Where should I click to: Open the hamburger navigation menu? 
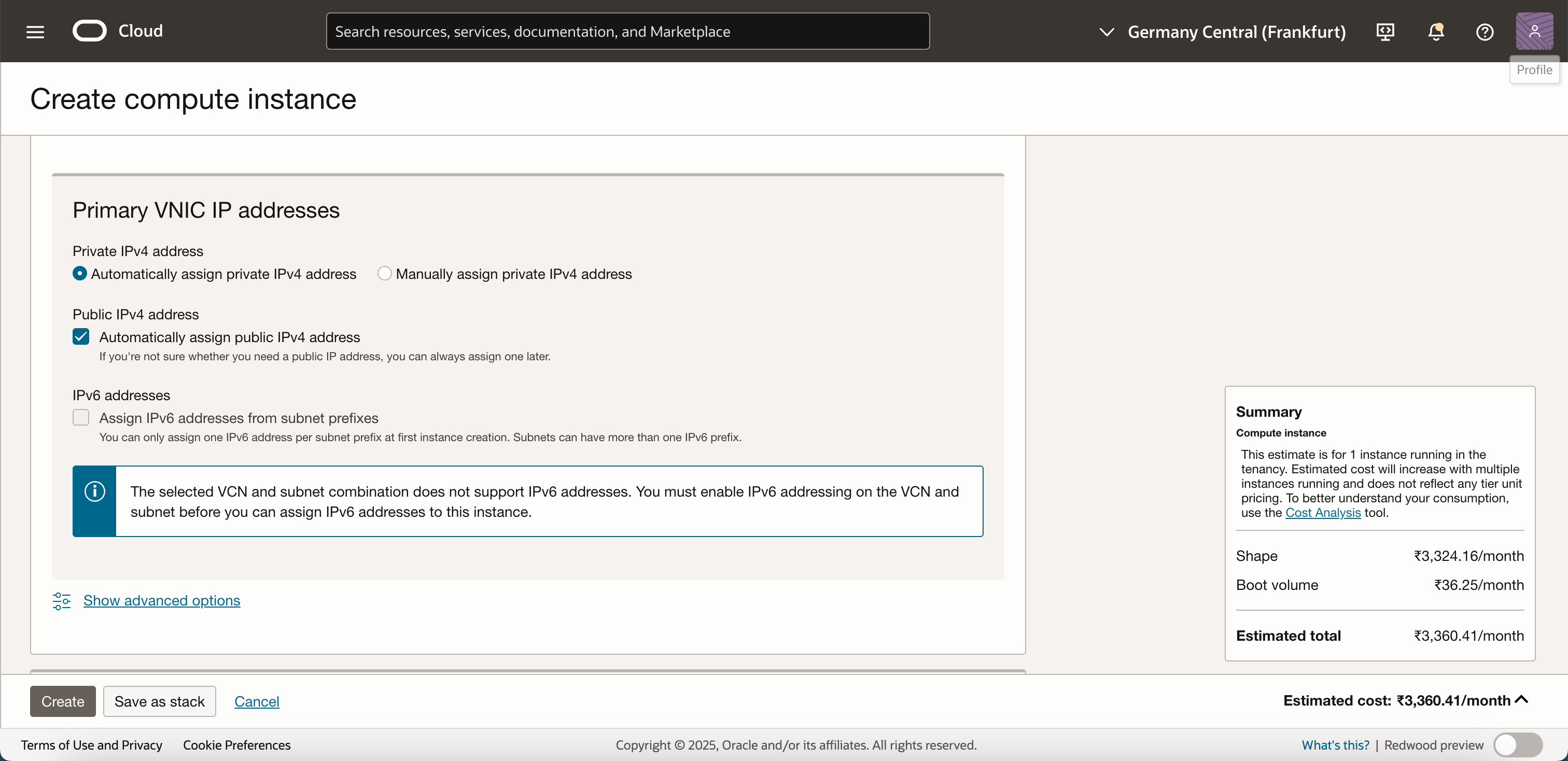tap(35, 32)
